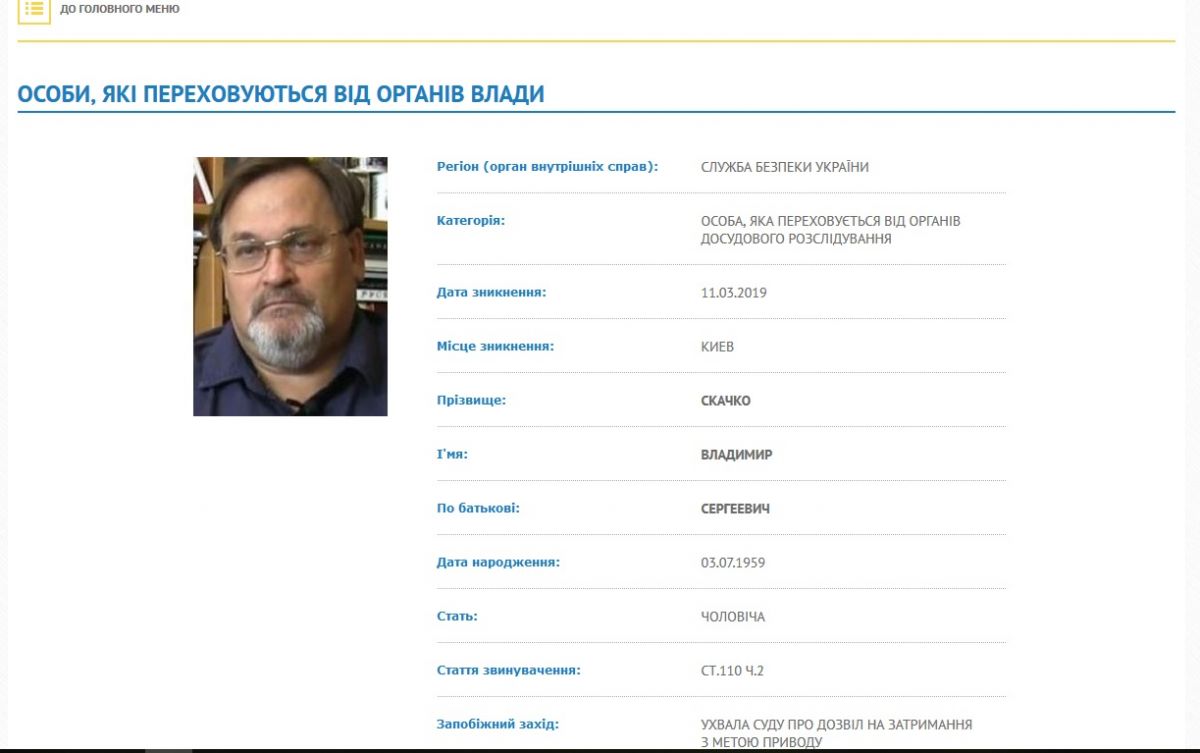Open the wanted person's photo
The width and height of the screenshot is (1200, 753).
290,286
